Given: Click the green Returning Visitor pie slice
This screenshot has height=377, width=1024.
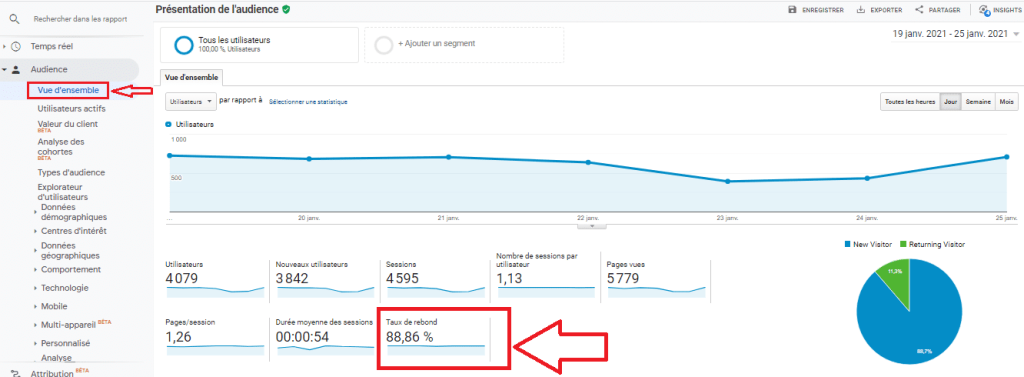Looking at the screenshot, I should (x=896, y=281).
